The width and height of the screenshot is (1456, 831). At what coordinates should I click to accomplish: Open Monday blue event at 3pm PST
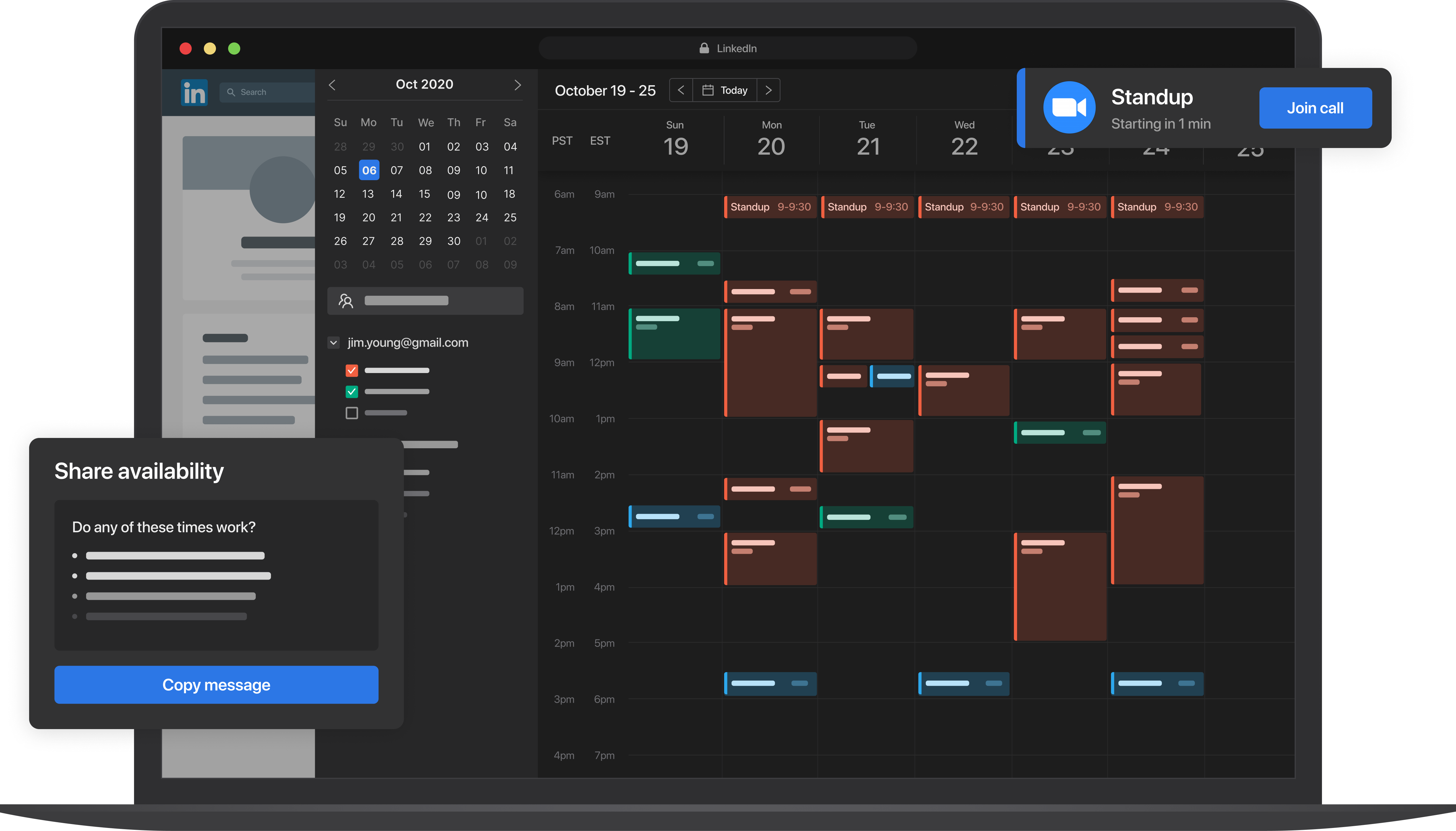click(770, 683)
